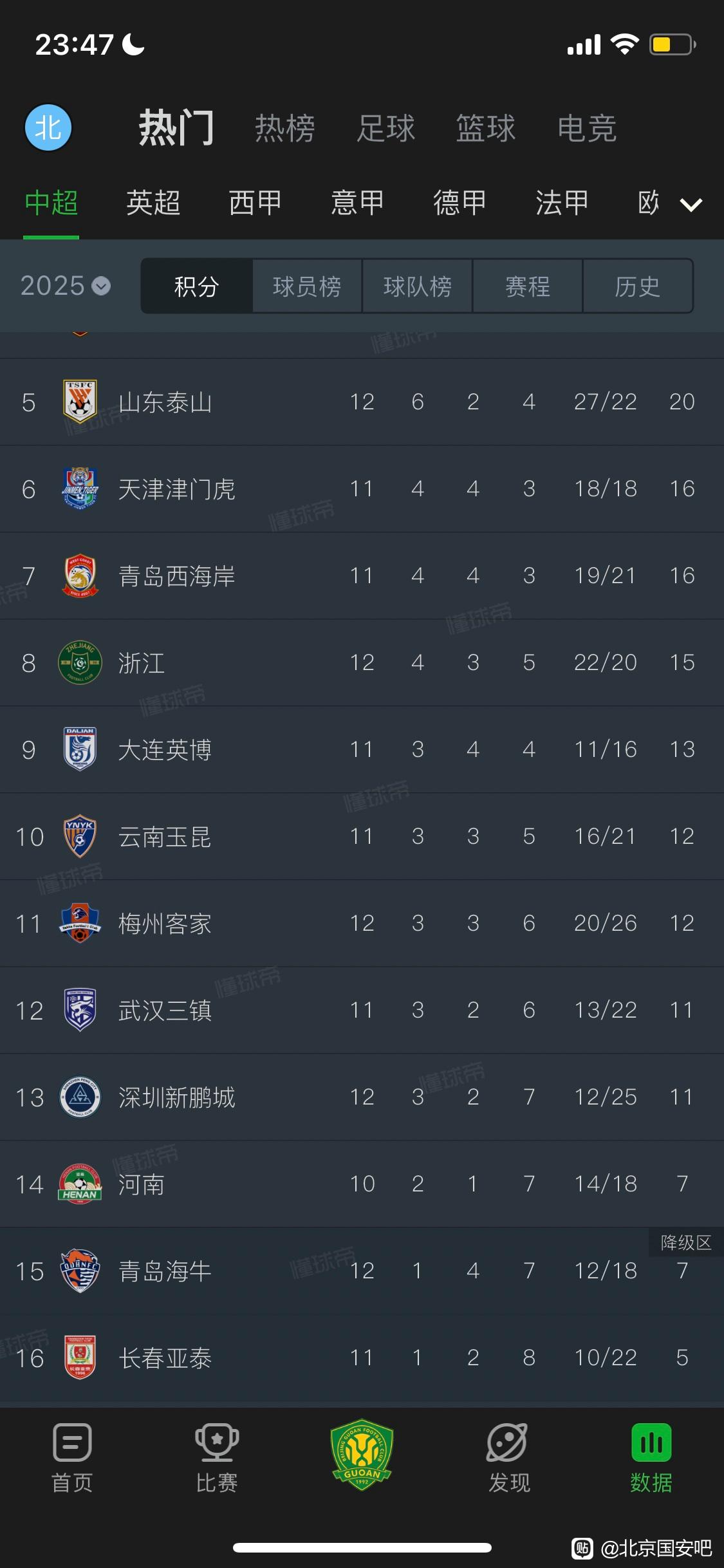
Task: Tap the 长春亚泰 team row
Action: tap(362, 1358)
